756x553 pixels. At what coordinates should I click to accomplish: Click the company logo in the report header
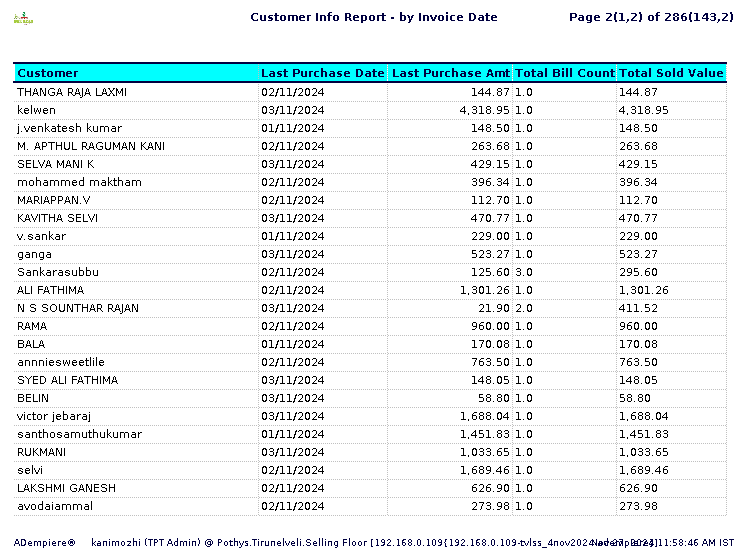pos(23,19)
